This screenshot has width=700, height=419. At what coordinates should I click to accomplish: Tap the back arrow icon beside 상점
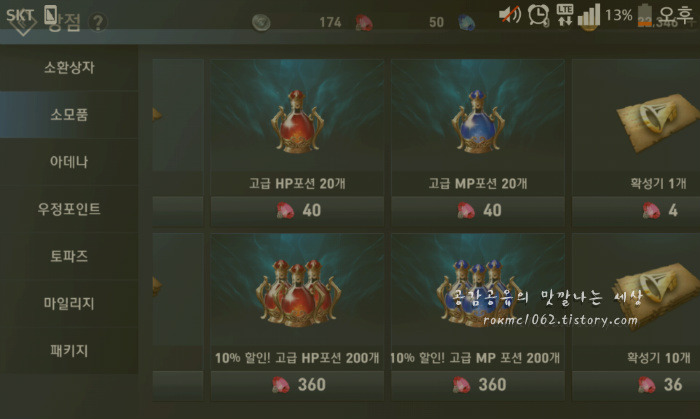22,23
